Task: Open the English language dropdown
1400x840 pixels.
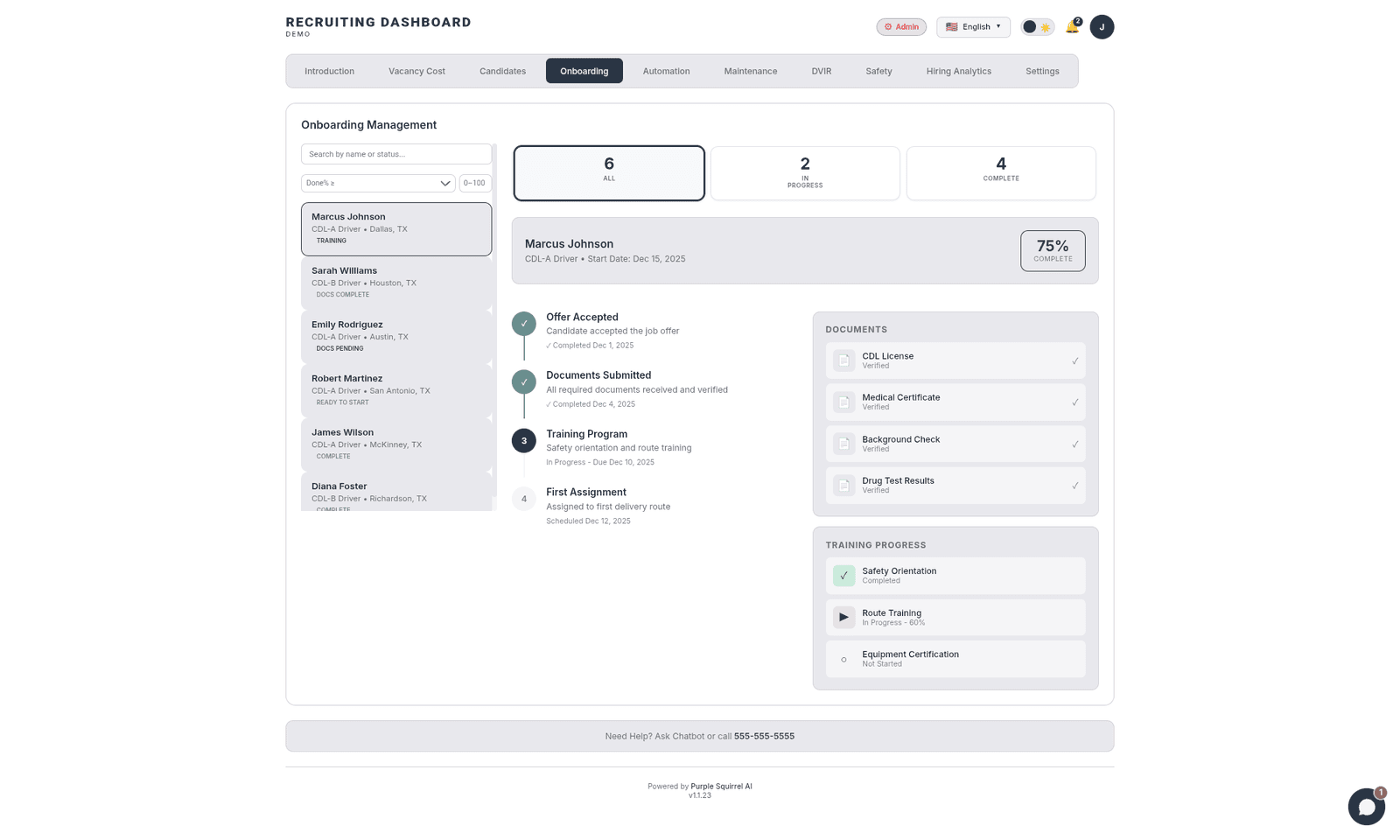Action: (x=973, y=27)
